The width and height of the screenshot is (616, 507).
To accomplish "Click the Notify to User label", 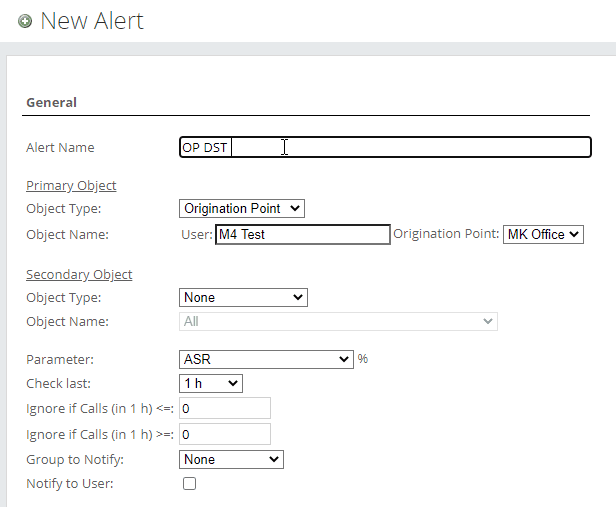I will (x=70, y=483).
